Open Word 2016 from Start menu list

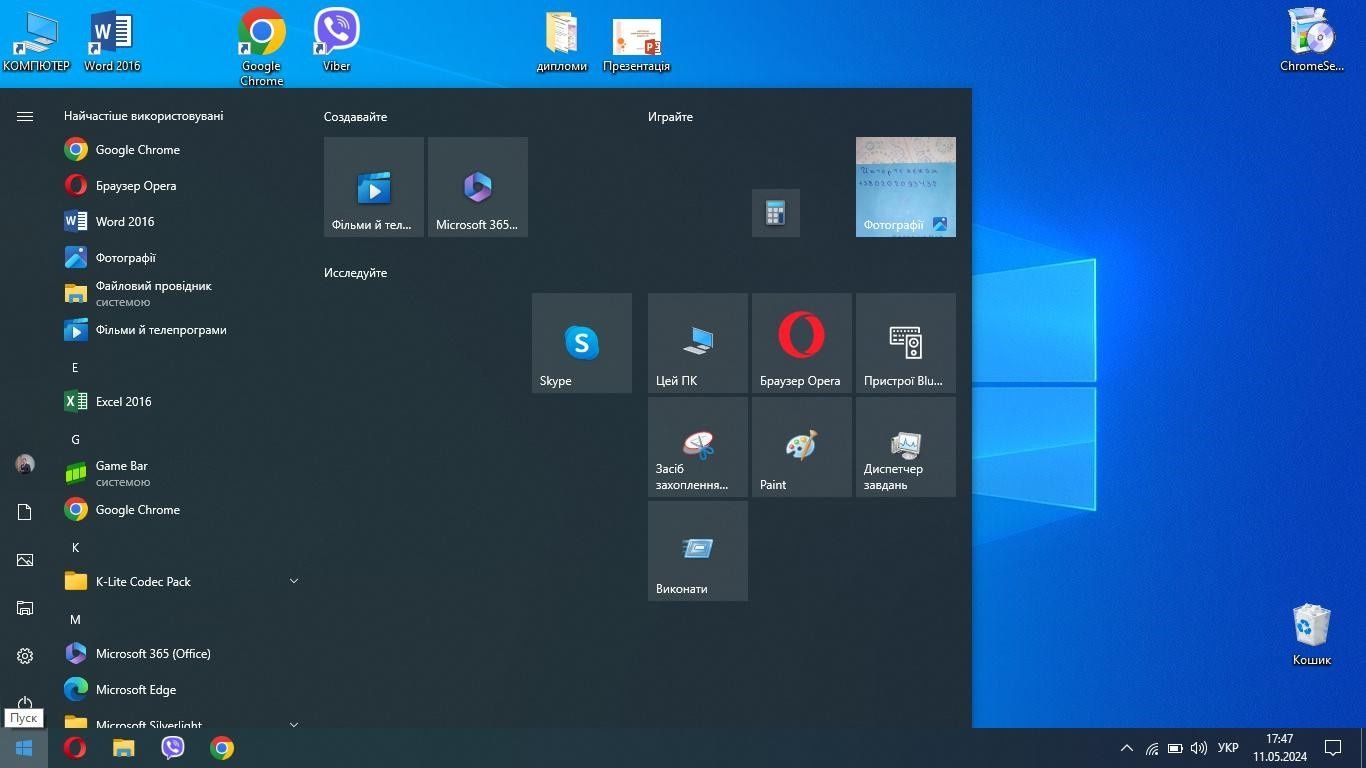(180, 222)
